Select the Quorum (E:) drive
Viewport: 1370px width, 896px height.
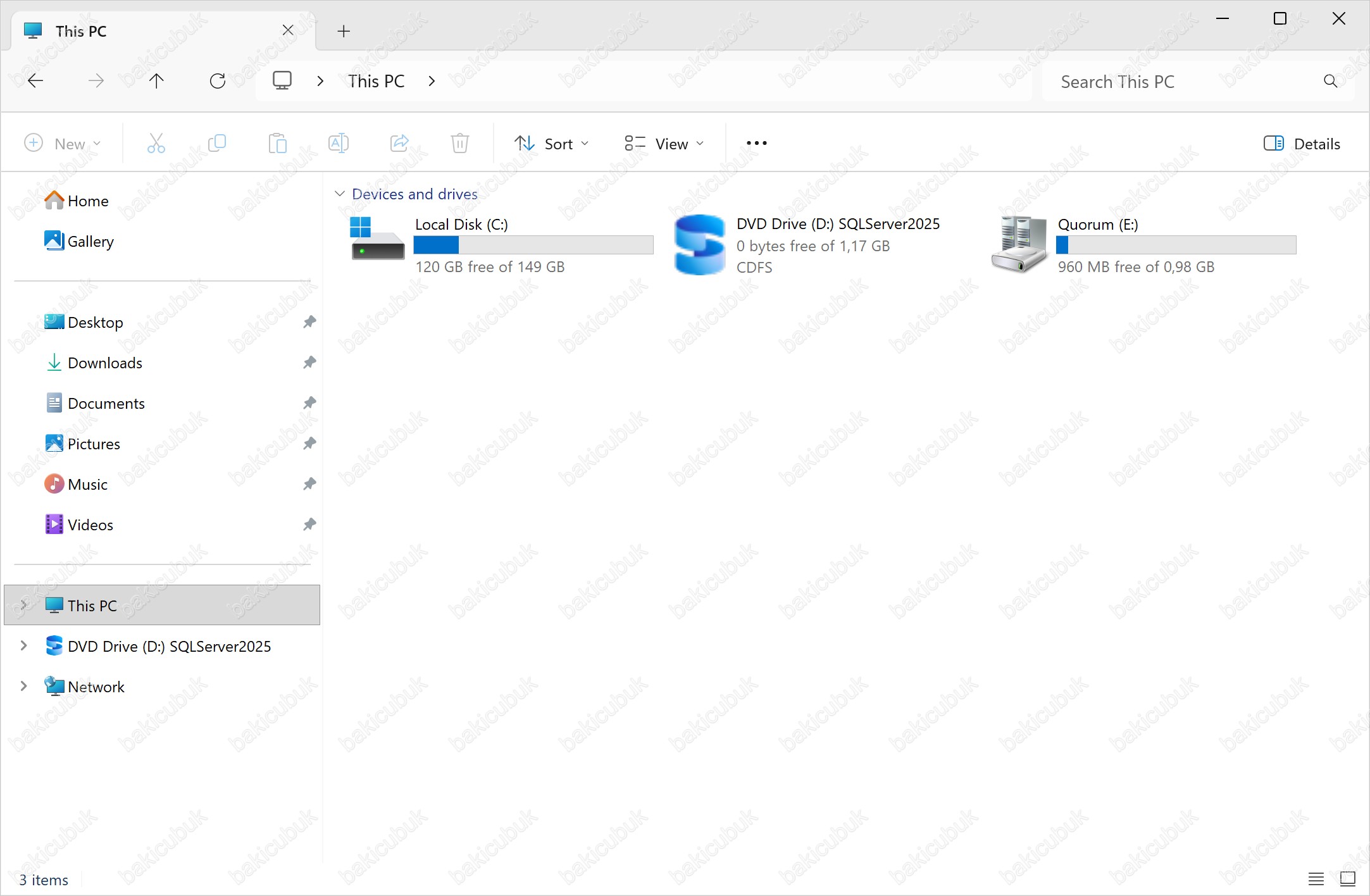point(1097,225)
